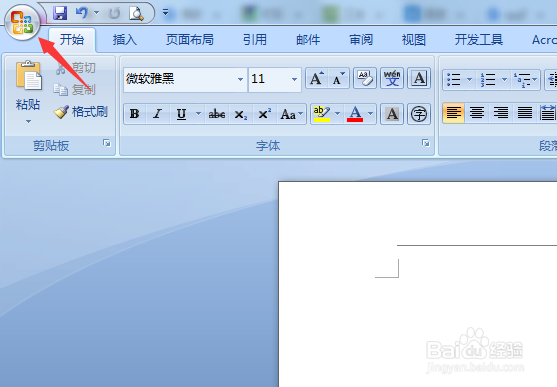Expand the 粘贴 options arrow
Screen dimensions: 557x387
tap(28, 122)
